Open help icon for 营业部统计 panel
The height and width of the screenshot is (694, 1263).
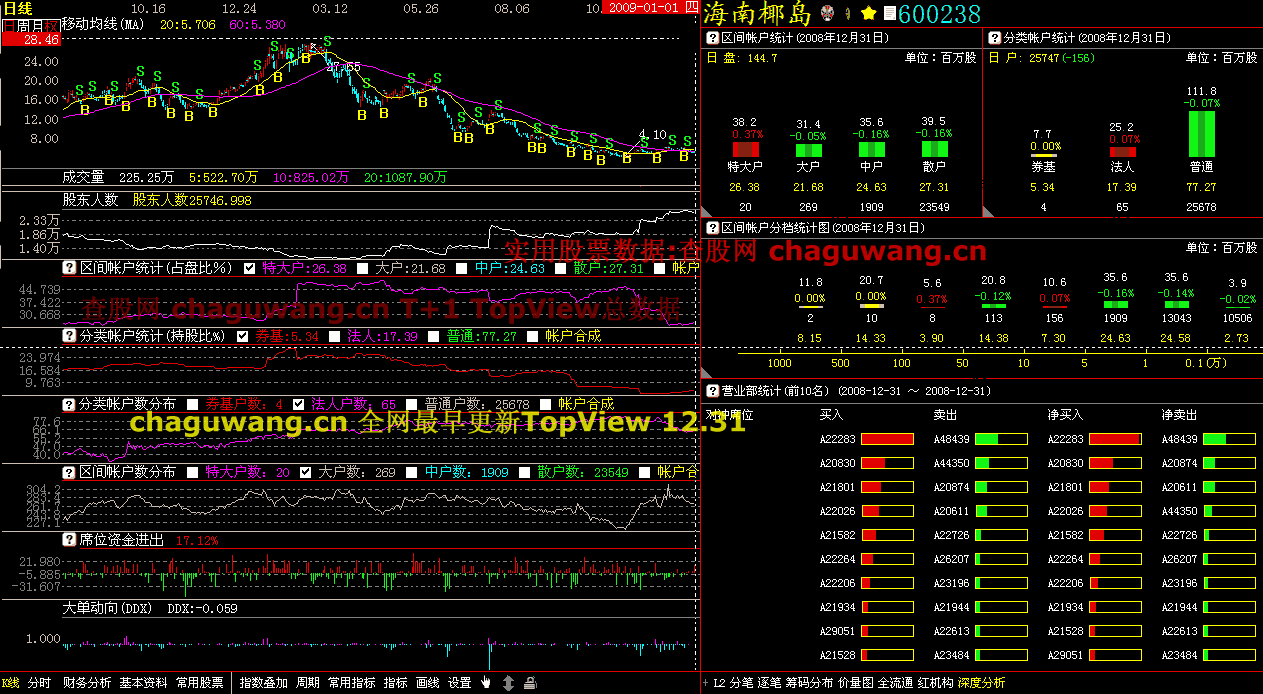[712, 390]
